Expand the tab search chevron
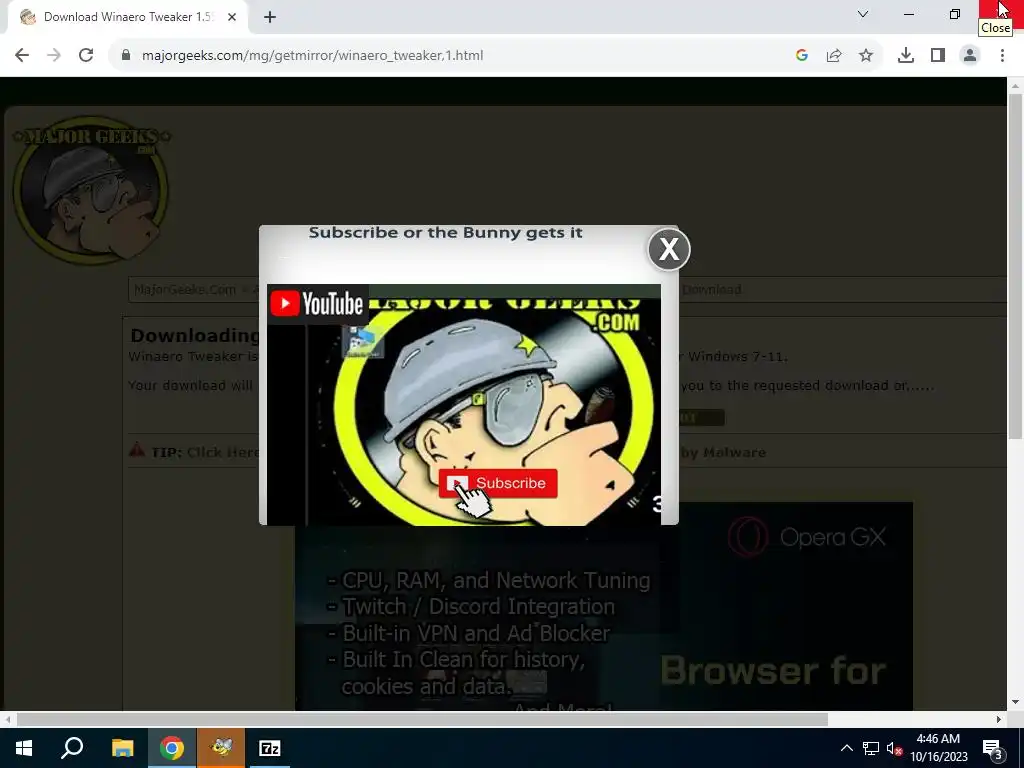Image resolution: width=1024 pixels, height=768 pixels. 863,14
